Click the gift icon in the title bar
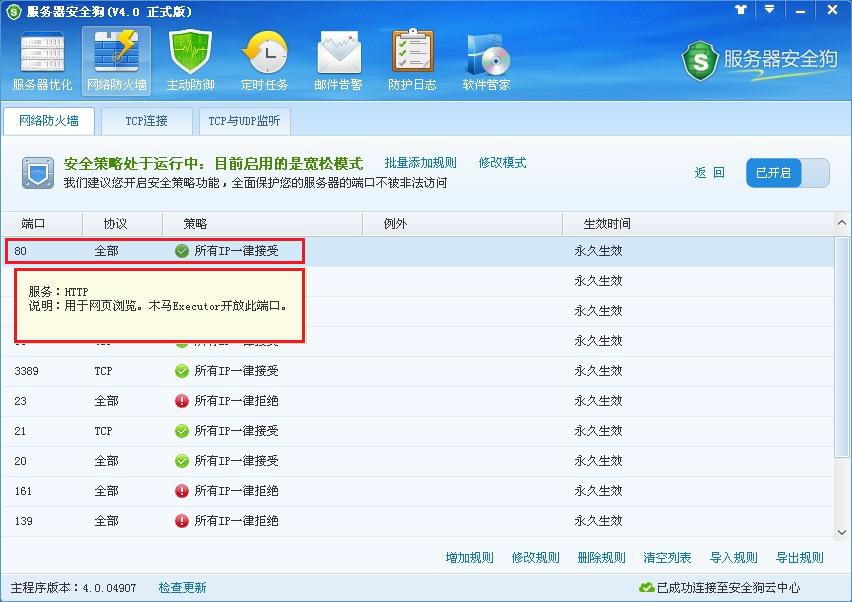The image size is (852, 602). point(740,10)
